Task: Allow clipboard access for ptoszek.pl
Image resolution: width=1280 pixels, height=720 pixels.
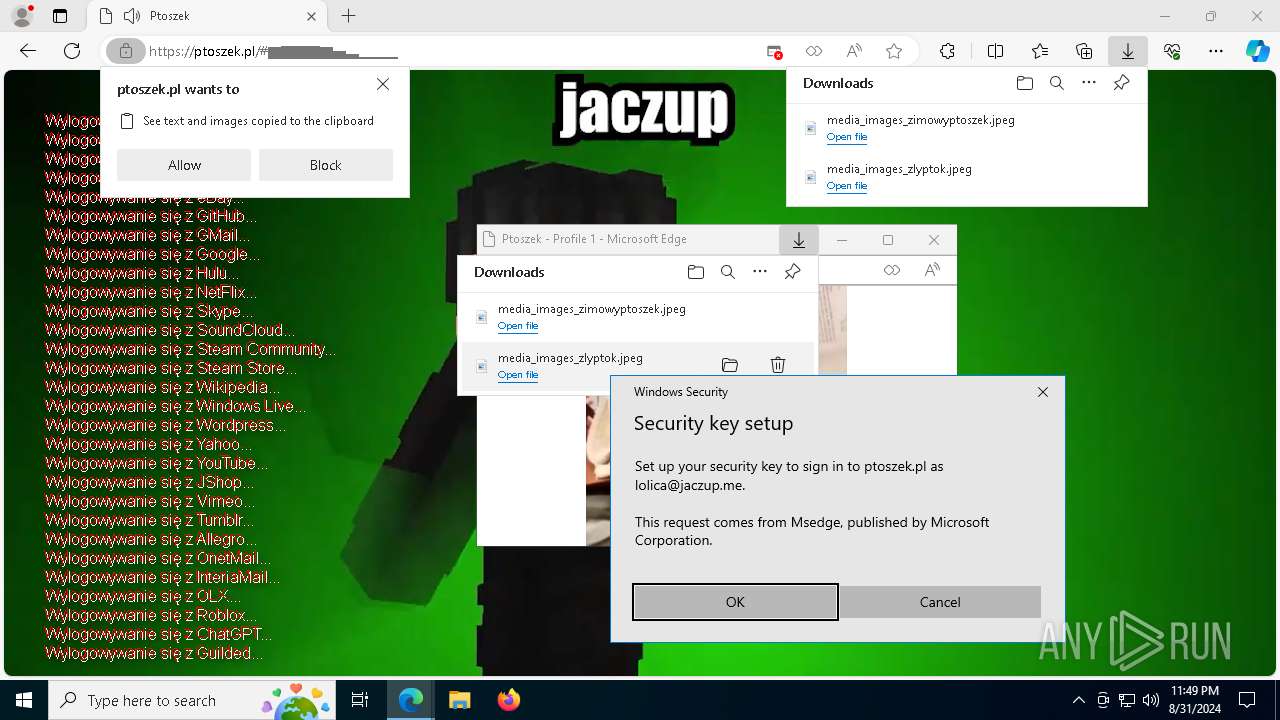Action: tap(184, 165)
